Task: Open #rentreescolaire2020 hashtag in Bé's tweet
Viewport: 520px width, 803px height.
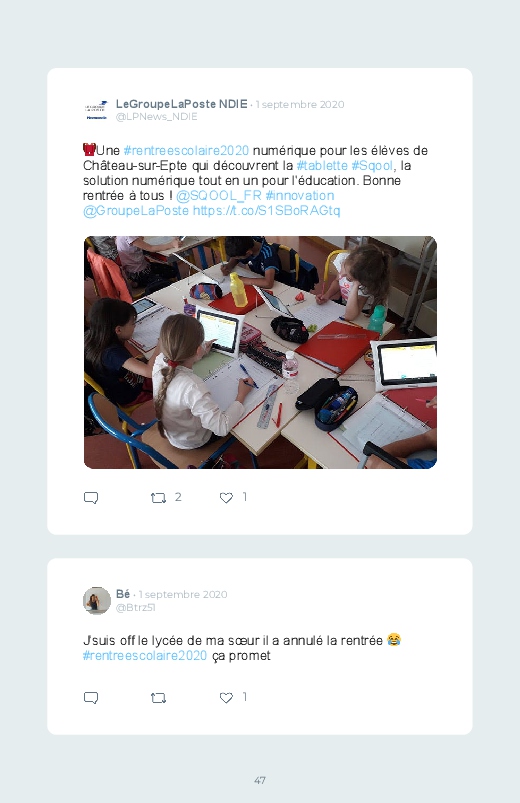Action: click(145, 656)
